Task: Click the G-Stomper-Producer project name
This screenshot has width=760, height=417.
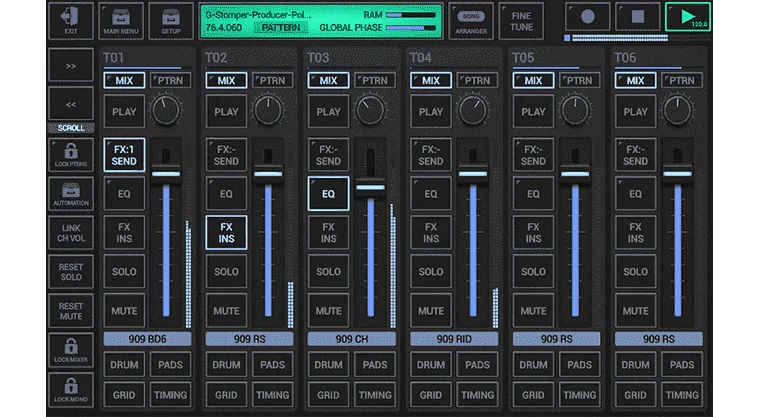Action: pos(257,15)
